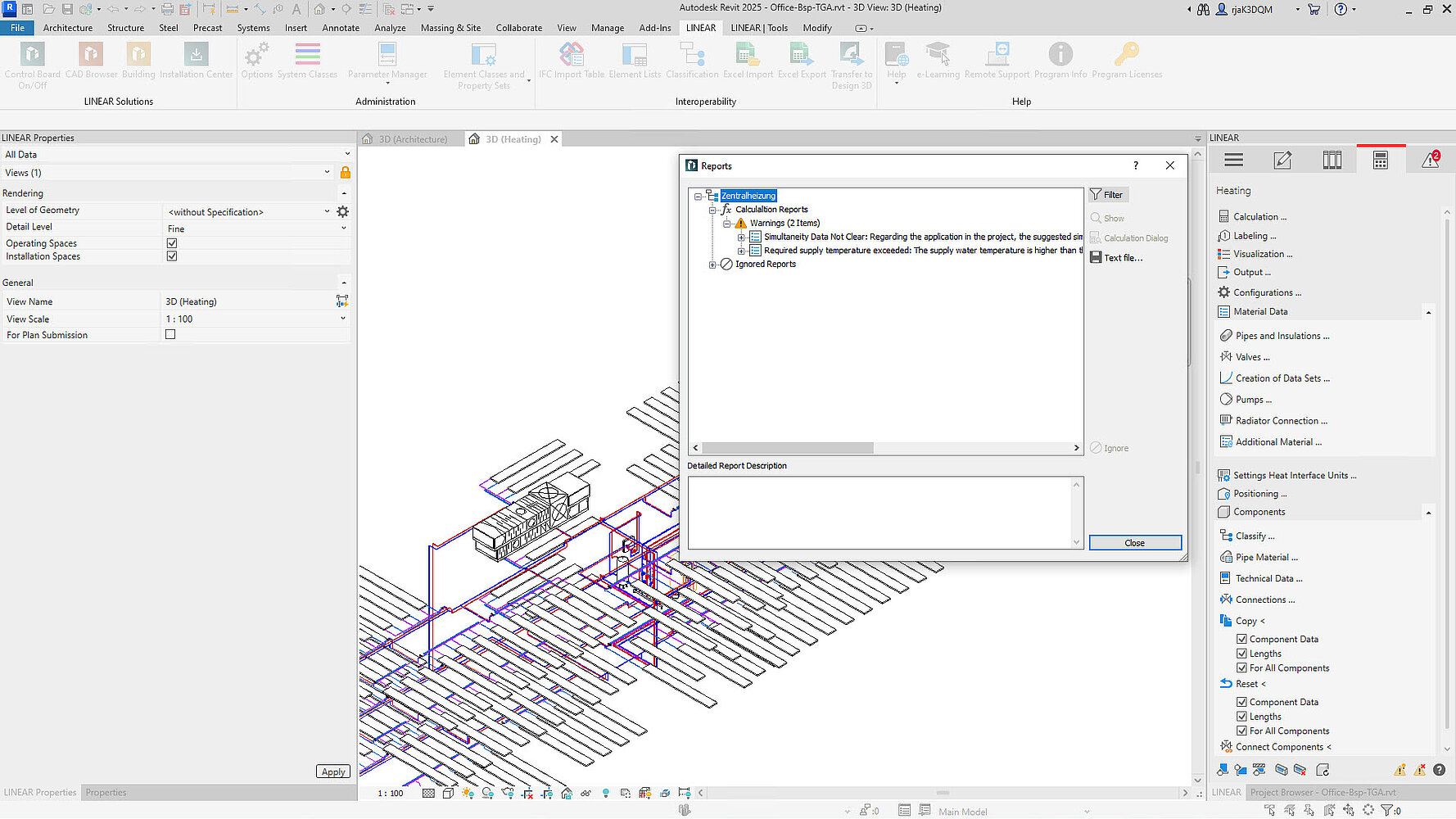The height and width of the screenshot is (819, 1456).
Task: Open the LINEAR panel hamburger menu tab
Action: (1233, 161)
